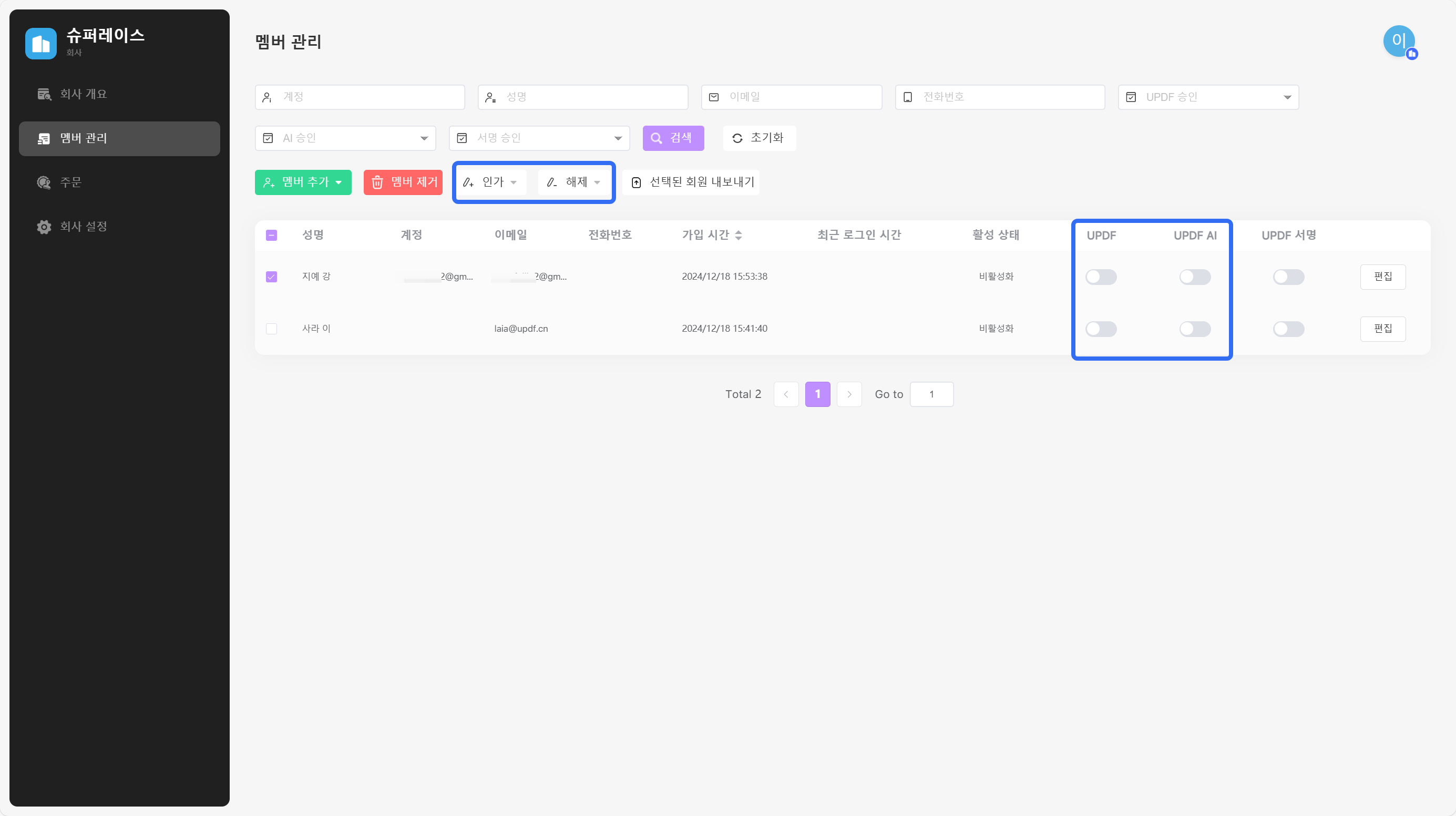Select 멤버 관리 in sidebar
This screenshot has width=1456, height=816.
tap(119, 139)
